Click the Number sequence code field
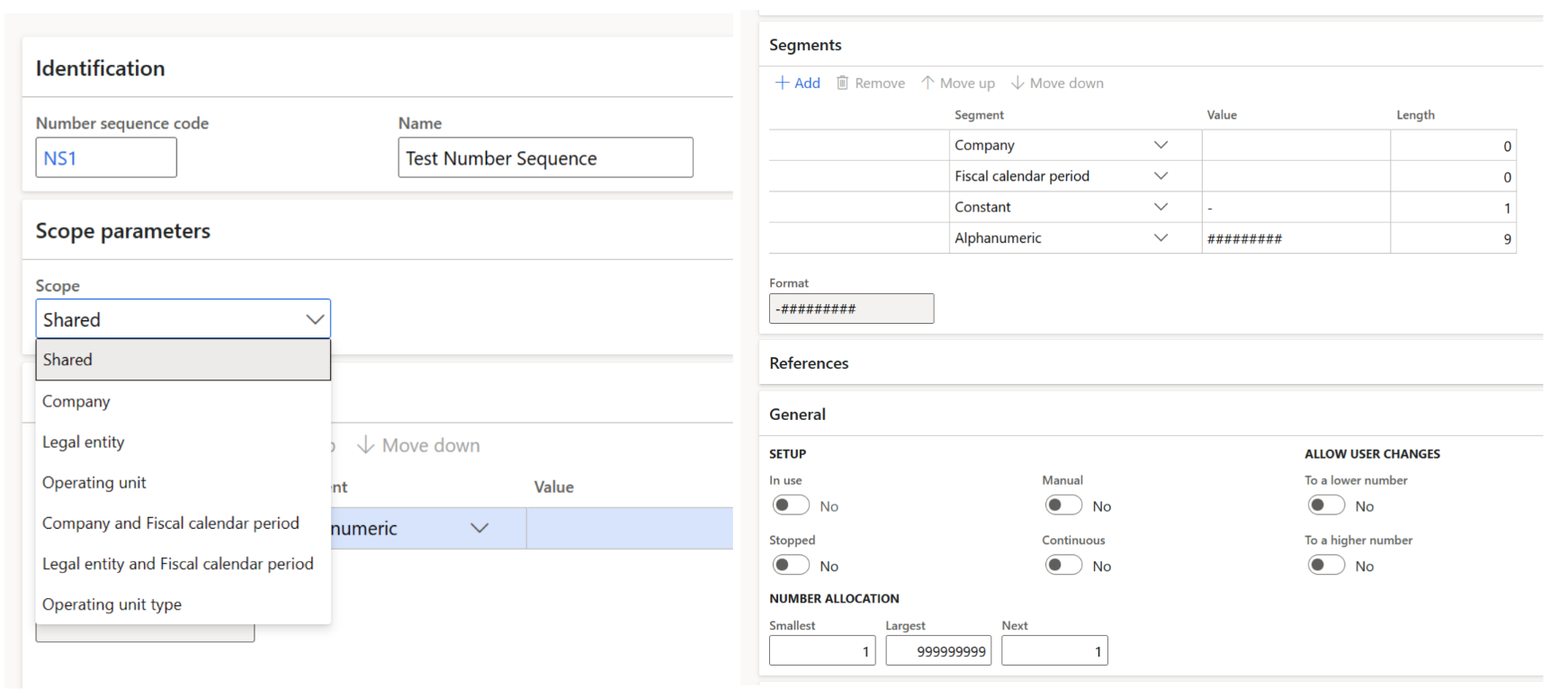The width and height of the screenshot is (1568, 697). click(106, 158)
